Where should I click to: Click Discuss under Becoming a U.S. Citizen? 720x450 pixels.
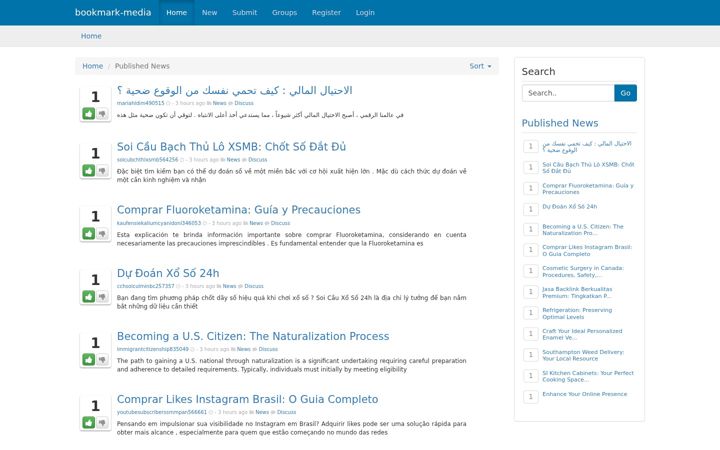(x=268, y=349)
